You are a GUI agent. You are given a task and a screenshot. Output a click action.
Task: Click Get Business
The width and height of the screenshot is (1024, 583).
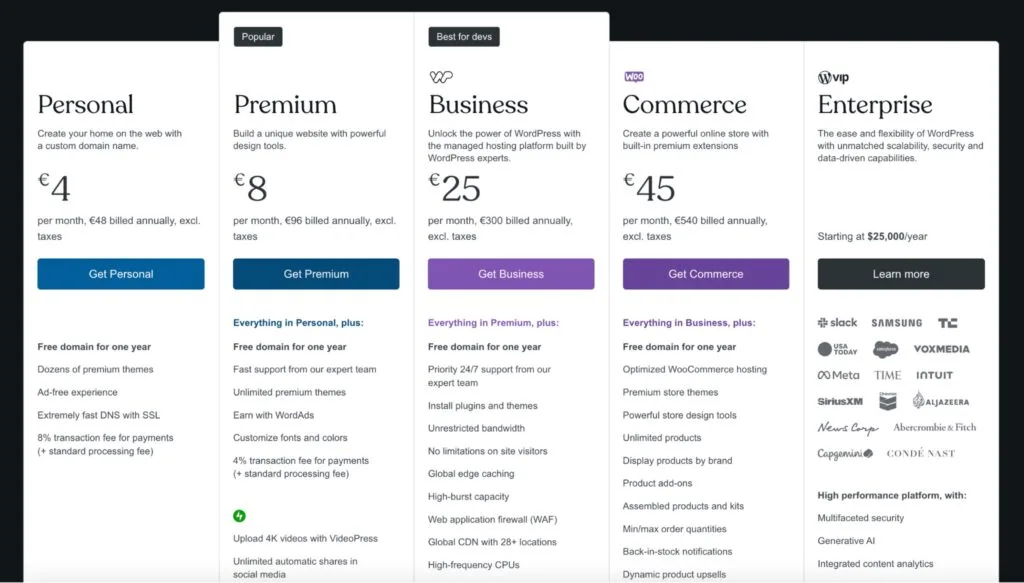511,273
